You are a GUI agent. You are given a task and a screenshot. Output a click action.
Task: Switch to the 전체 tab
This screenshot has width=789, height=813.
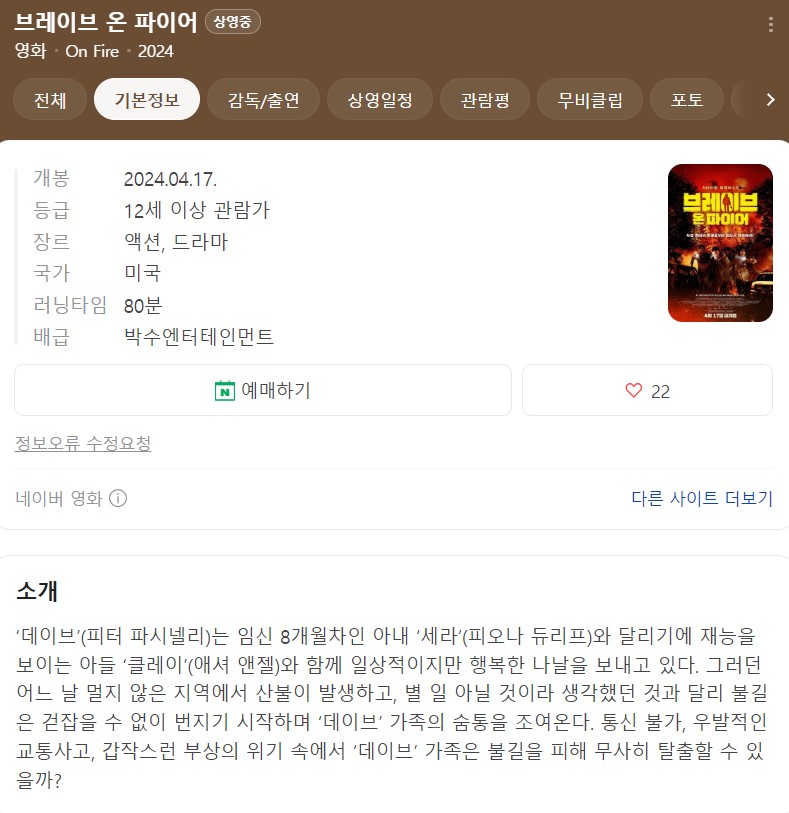click(50, 100)
